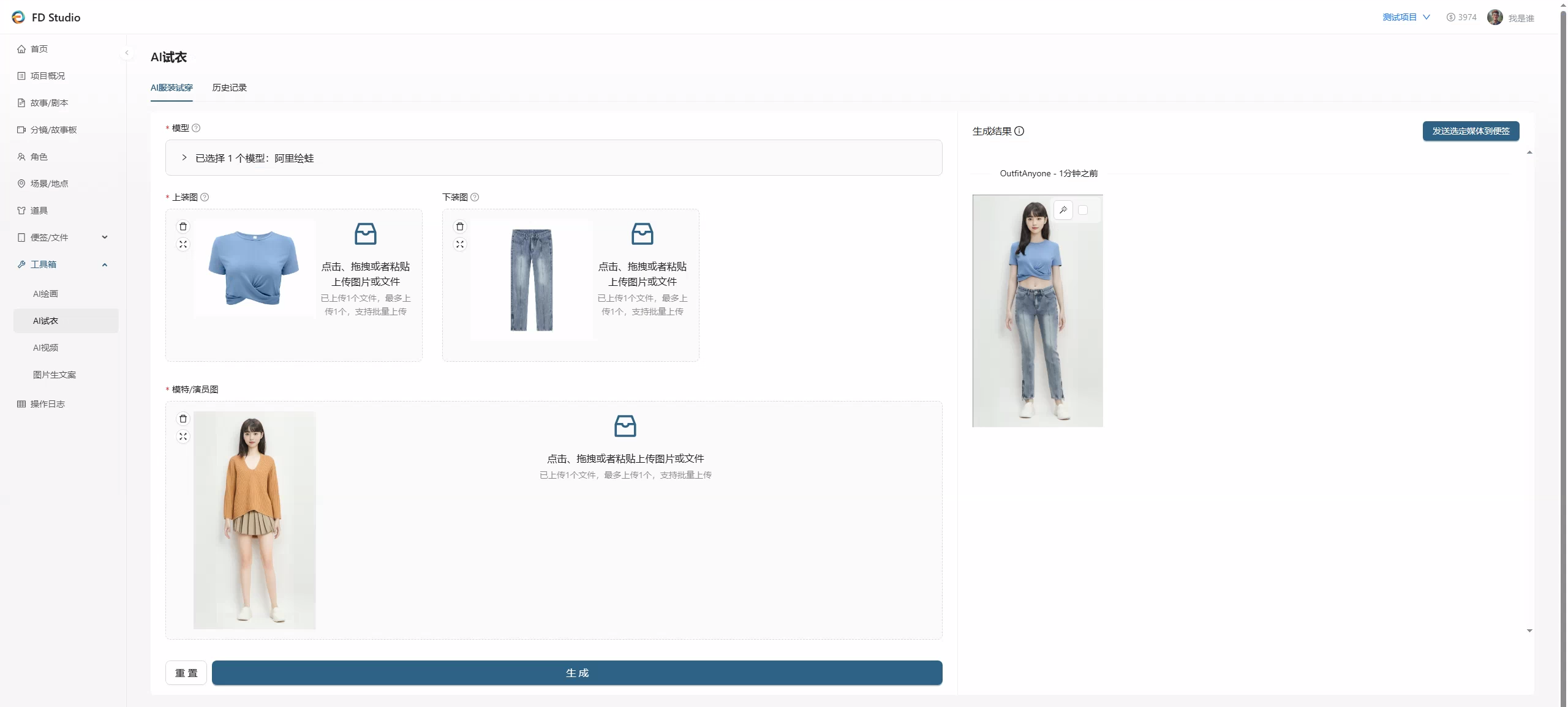Click the upload inbox icon in 模特/演员图
This screenshot has width=1568, height=707.
tap(625, 426)
